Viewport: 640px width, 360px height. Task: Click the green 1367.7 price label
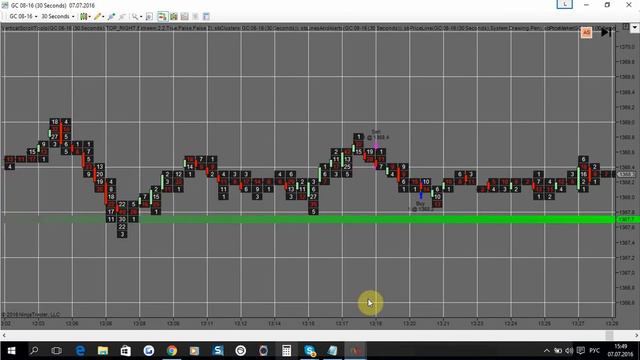coord(627,220)
